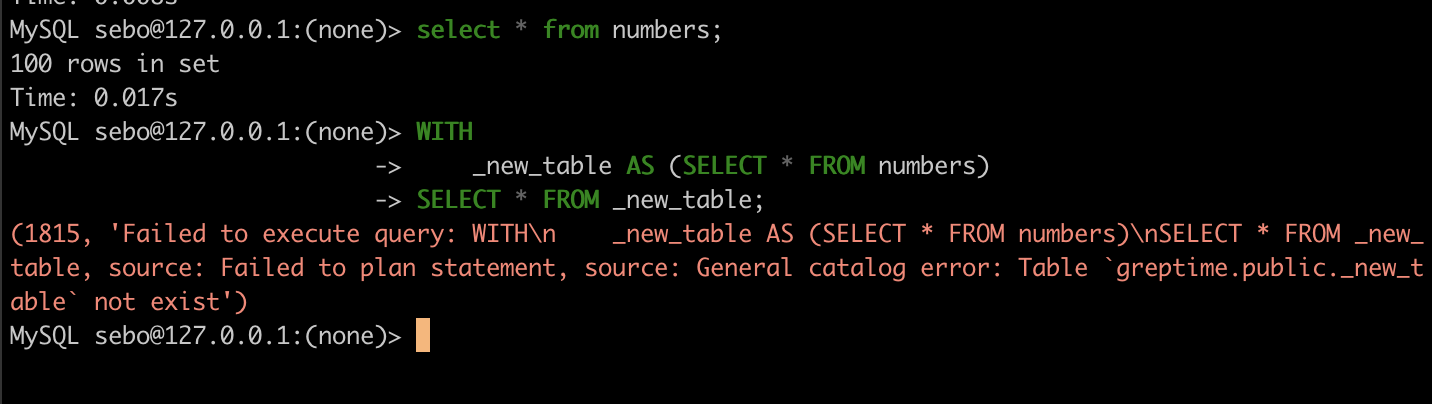Click the first '->' continuation arrow
1432x404 pixels.
(x=388, y=166)
